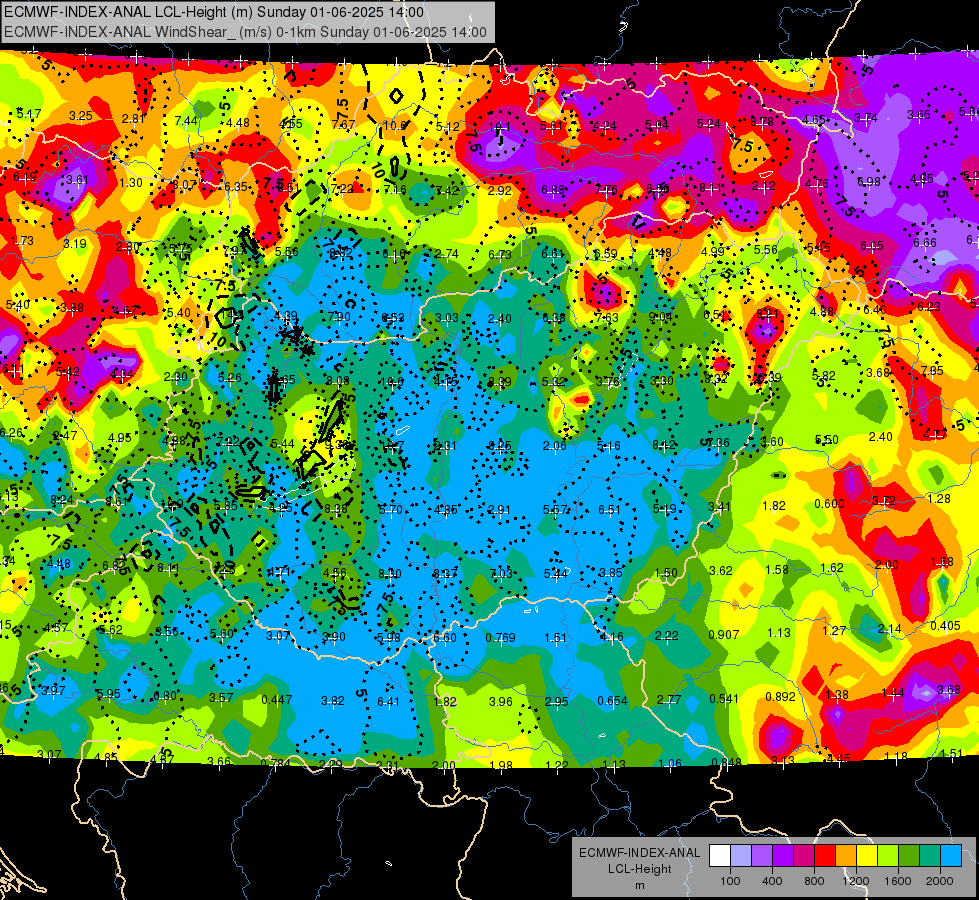The width and height of the screenshot is (979, 900).
Task: Click the map value 1.50
Action: [666, 573]
